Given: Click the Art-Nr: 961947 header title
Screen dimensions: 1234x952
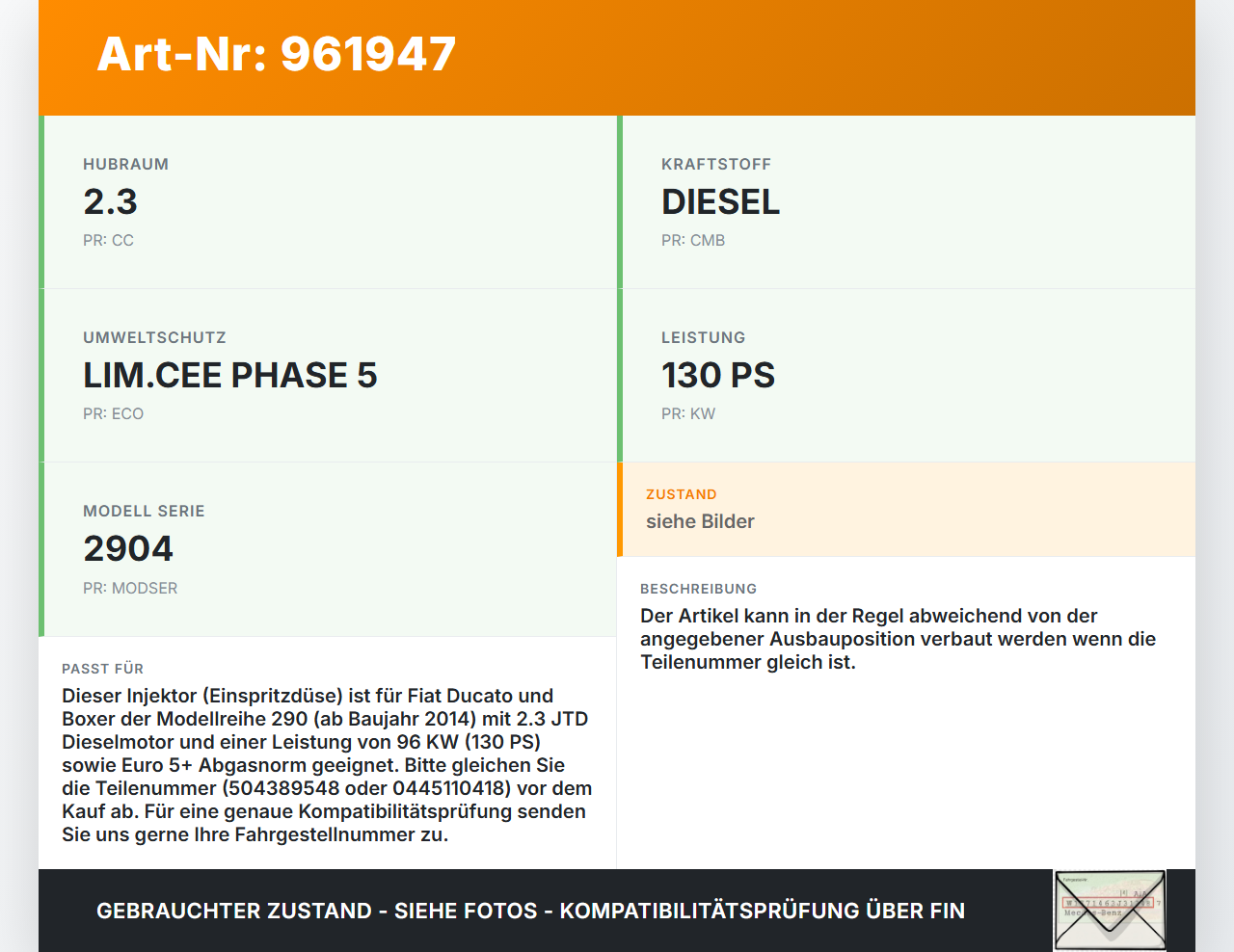Looking at the screenshot, I should coord(277,54).
